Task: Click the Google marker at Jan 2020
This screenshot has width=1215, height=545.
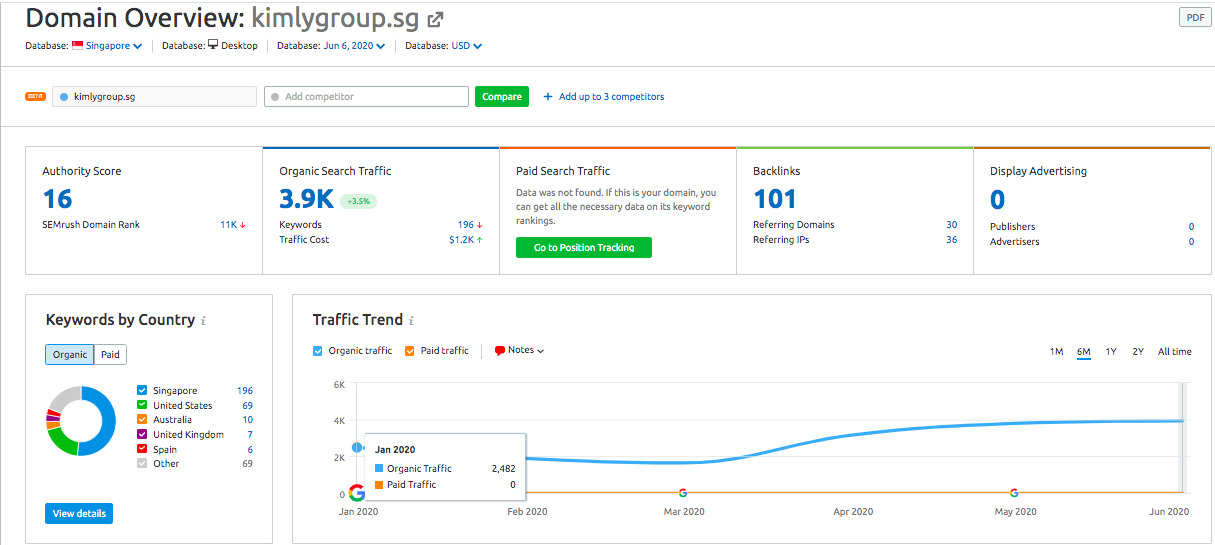Action: 356,492
